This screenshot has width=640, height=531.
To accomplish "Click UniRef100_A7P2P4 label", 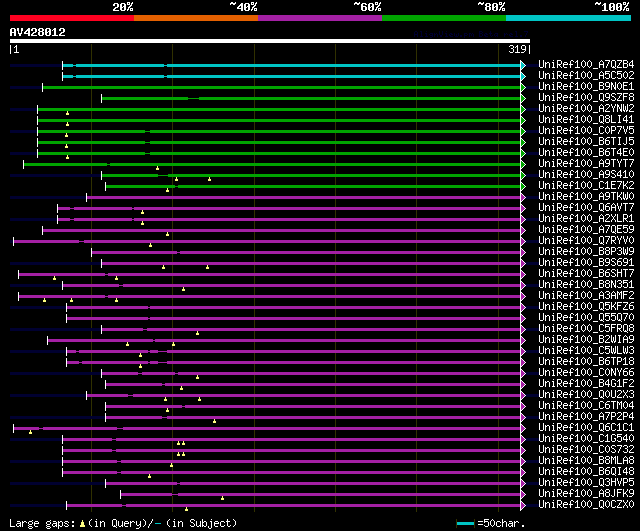I will (586, 417).
